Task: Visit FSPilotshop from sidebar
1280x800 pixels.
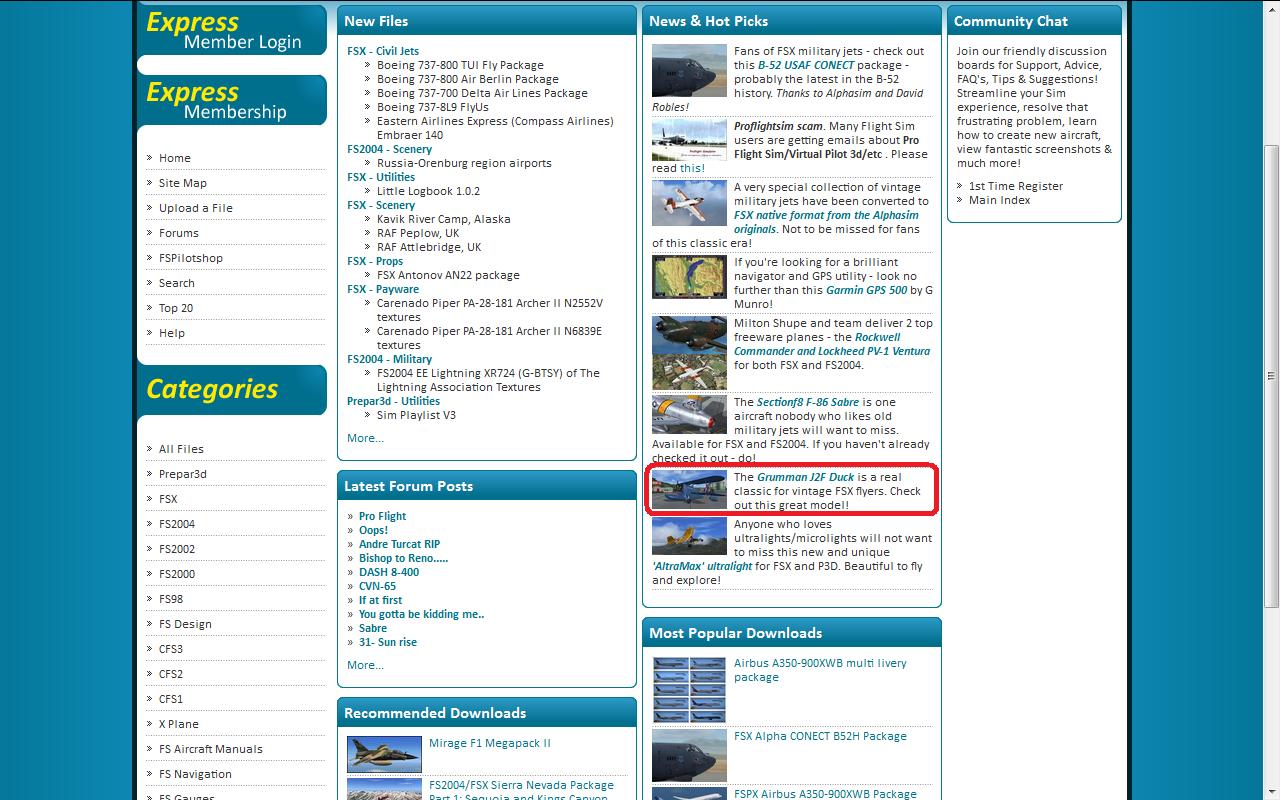Action: click(191, 258)
